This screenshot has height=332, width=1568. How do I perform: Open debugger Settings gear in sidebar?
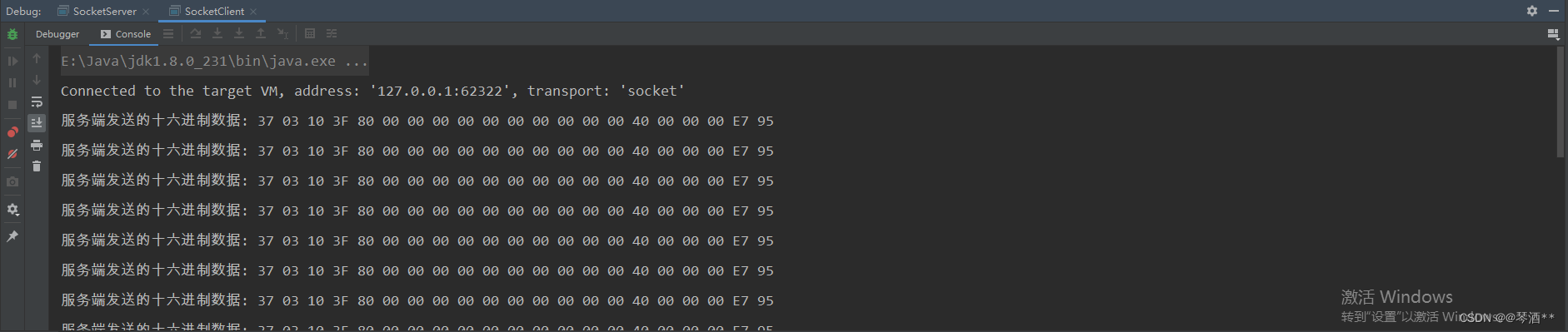tap(12, 210)
